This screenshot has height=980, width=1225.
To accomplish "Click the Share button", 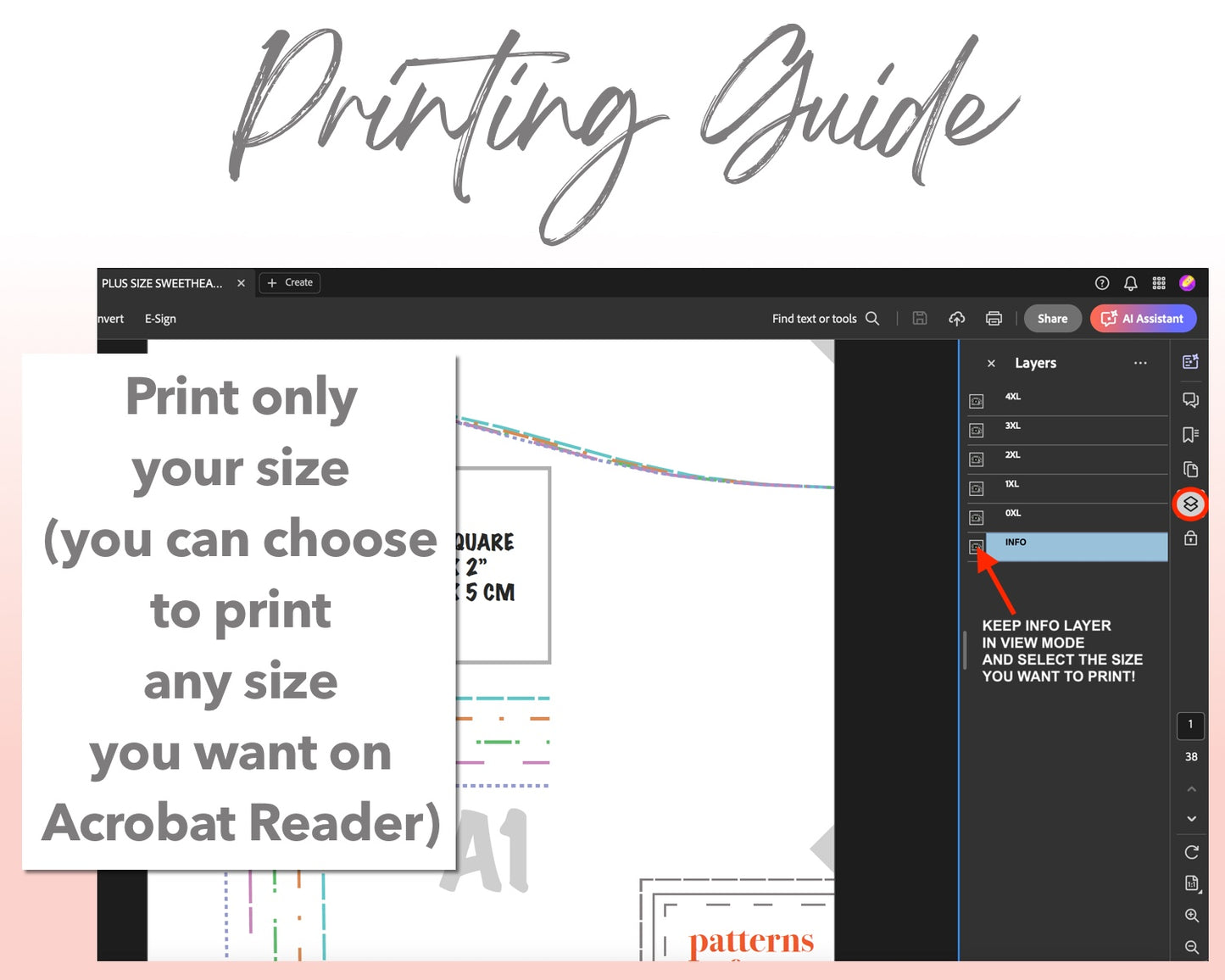I will point(1052,319).
